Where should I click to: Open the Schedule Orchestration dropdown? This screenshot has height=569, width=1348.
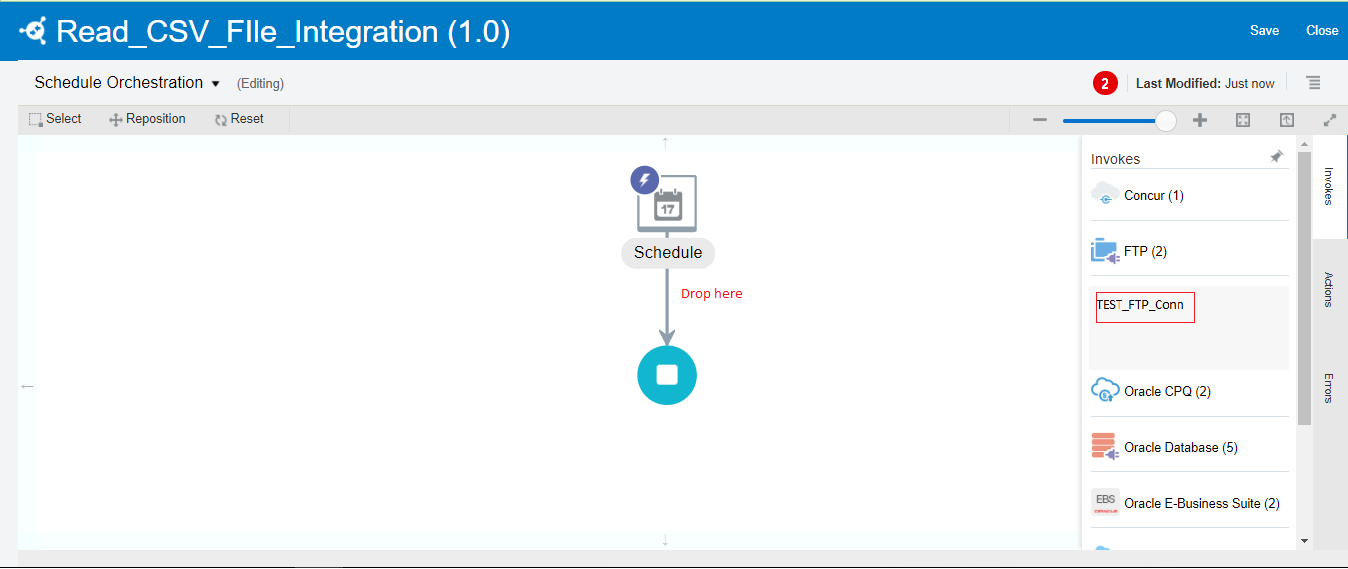127,83
